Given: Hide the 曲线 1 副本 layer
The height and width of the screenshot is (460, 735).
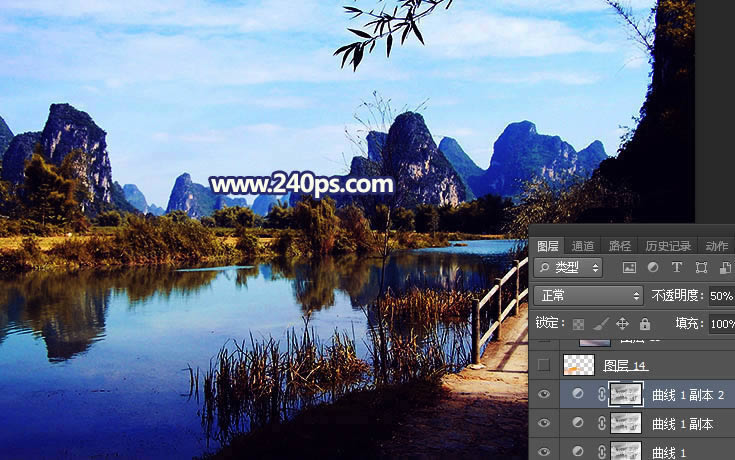Looking at the screenshot, I should (x=544, y=424).
